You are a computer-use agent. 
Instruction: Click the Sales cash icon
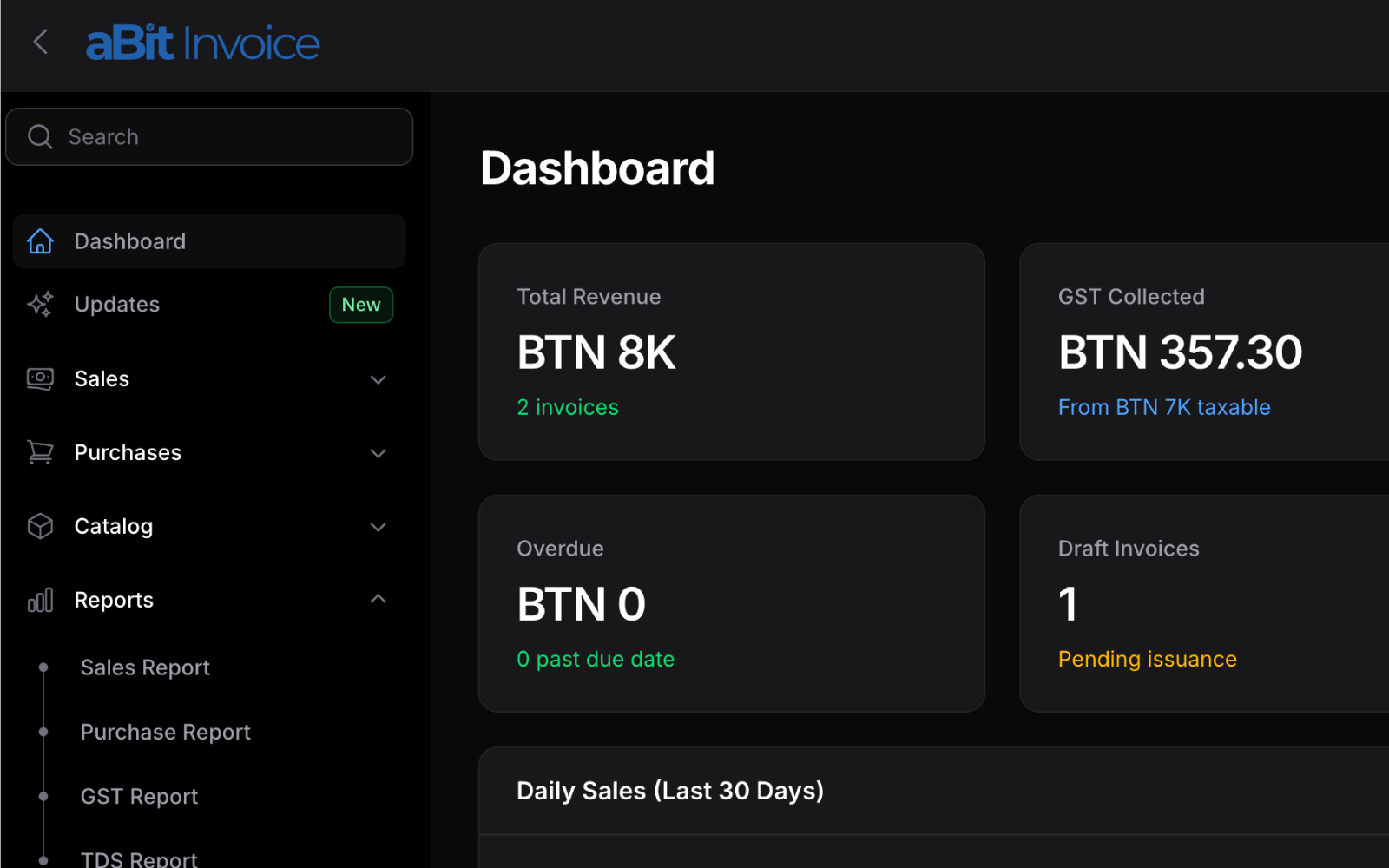pos(40,379)
